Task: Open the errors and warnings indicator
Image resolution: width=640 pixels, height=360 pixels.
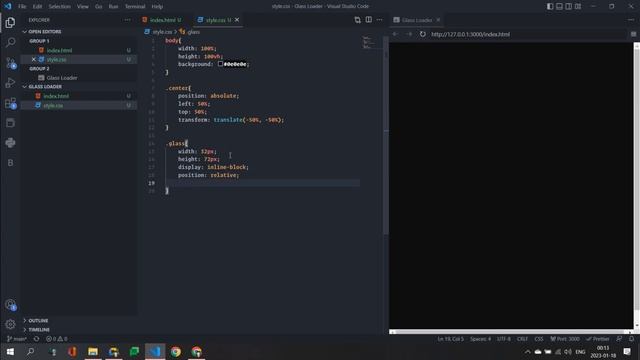Action: click(57, 339)
